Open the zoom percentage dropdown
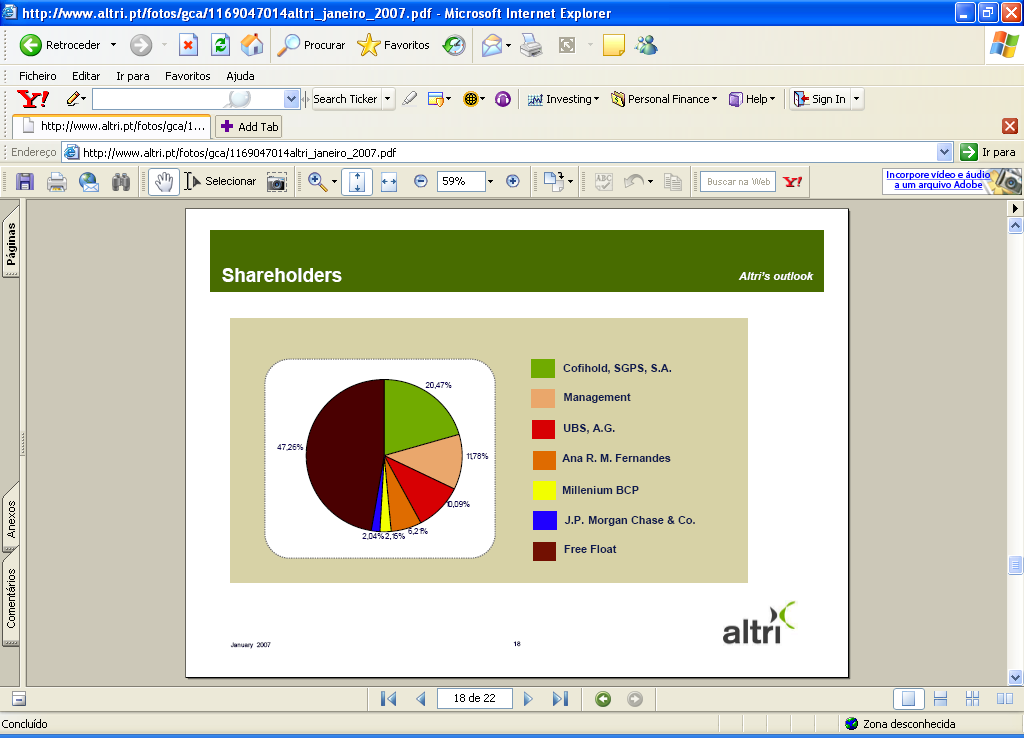Screen dimensions: 1024x738 click(490, 182)
